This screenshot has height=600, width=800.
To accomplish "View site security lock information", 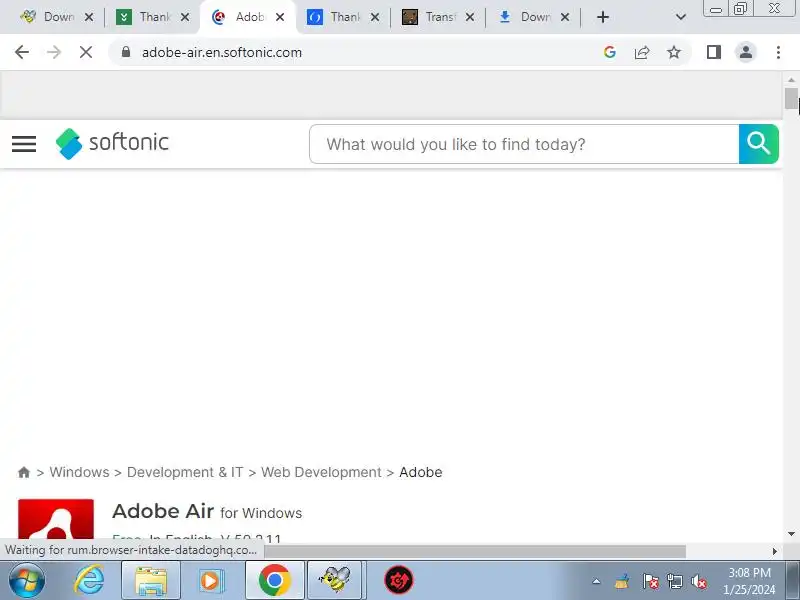I will click(126, 52).
